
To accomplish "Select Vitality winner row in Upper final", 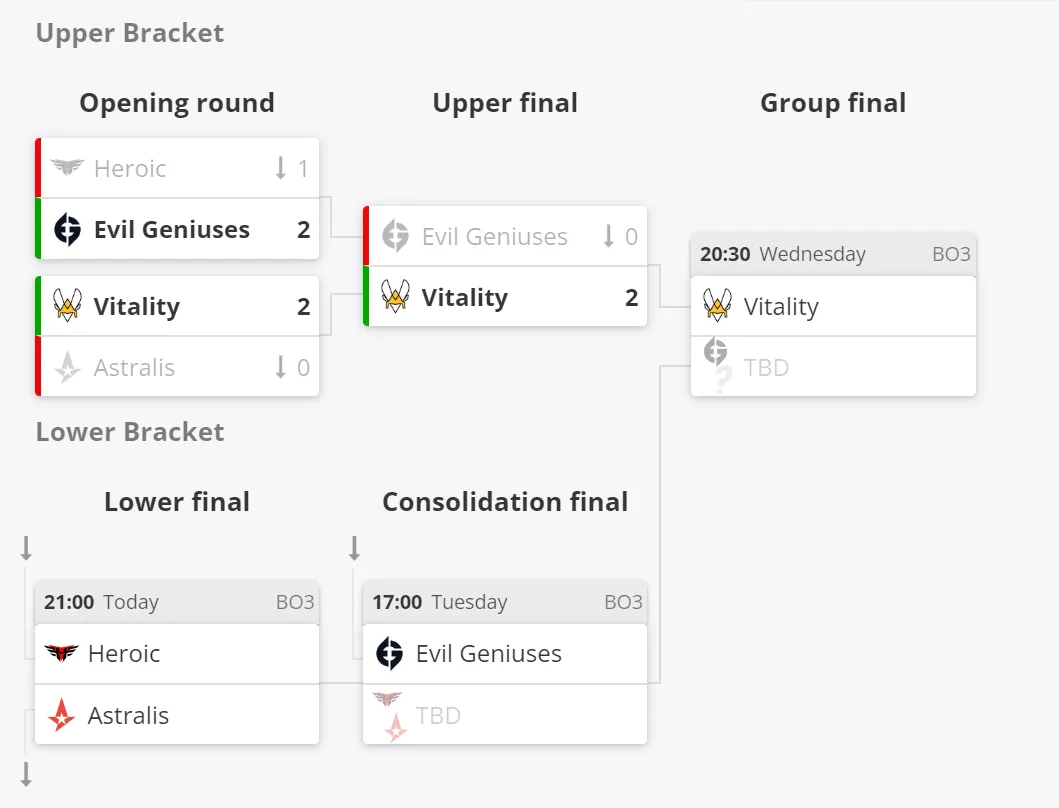I will pos(505,297).
